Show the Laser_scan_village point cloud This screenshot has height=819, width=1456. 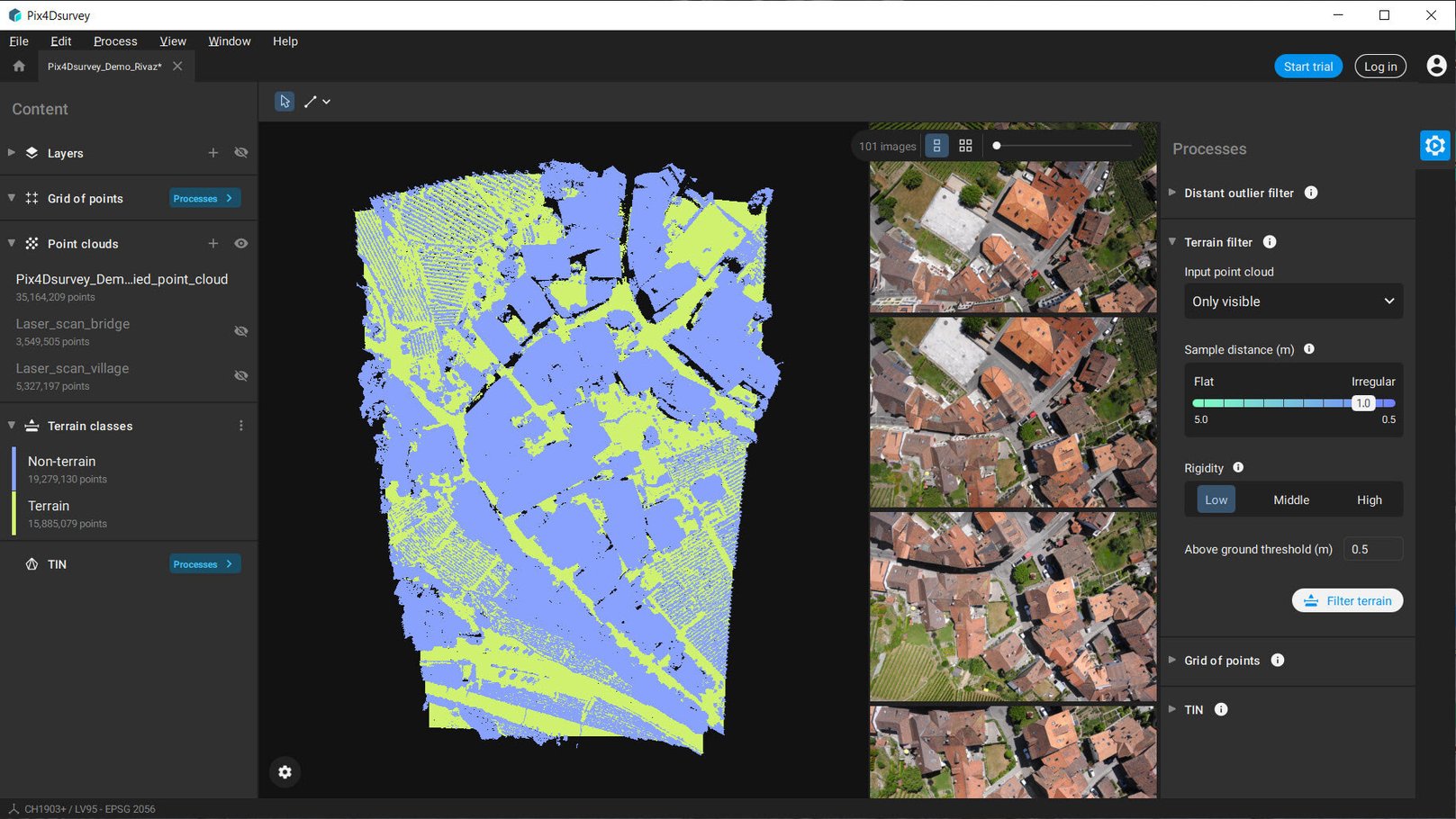[240, 375]
